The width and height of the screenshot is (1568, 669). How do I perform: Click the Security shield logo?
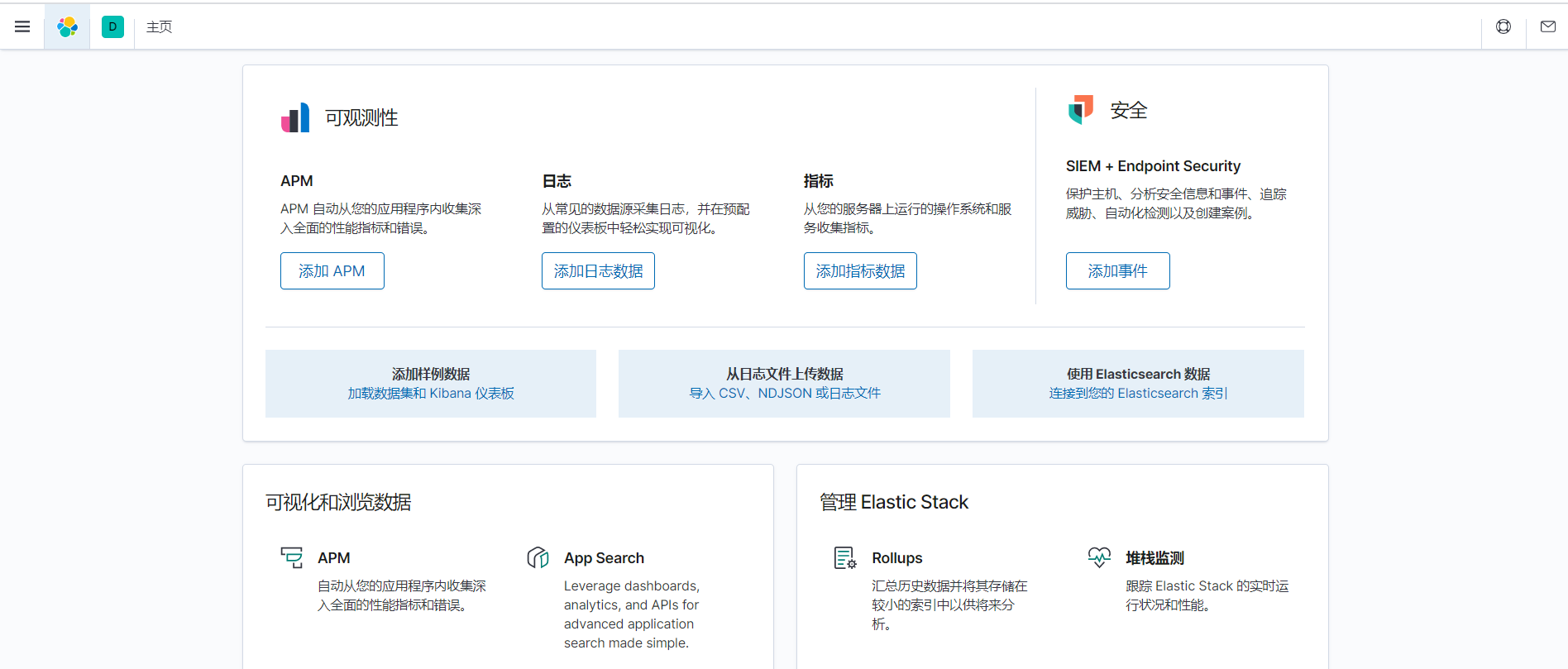(1081, 110)
